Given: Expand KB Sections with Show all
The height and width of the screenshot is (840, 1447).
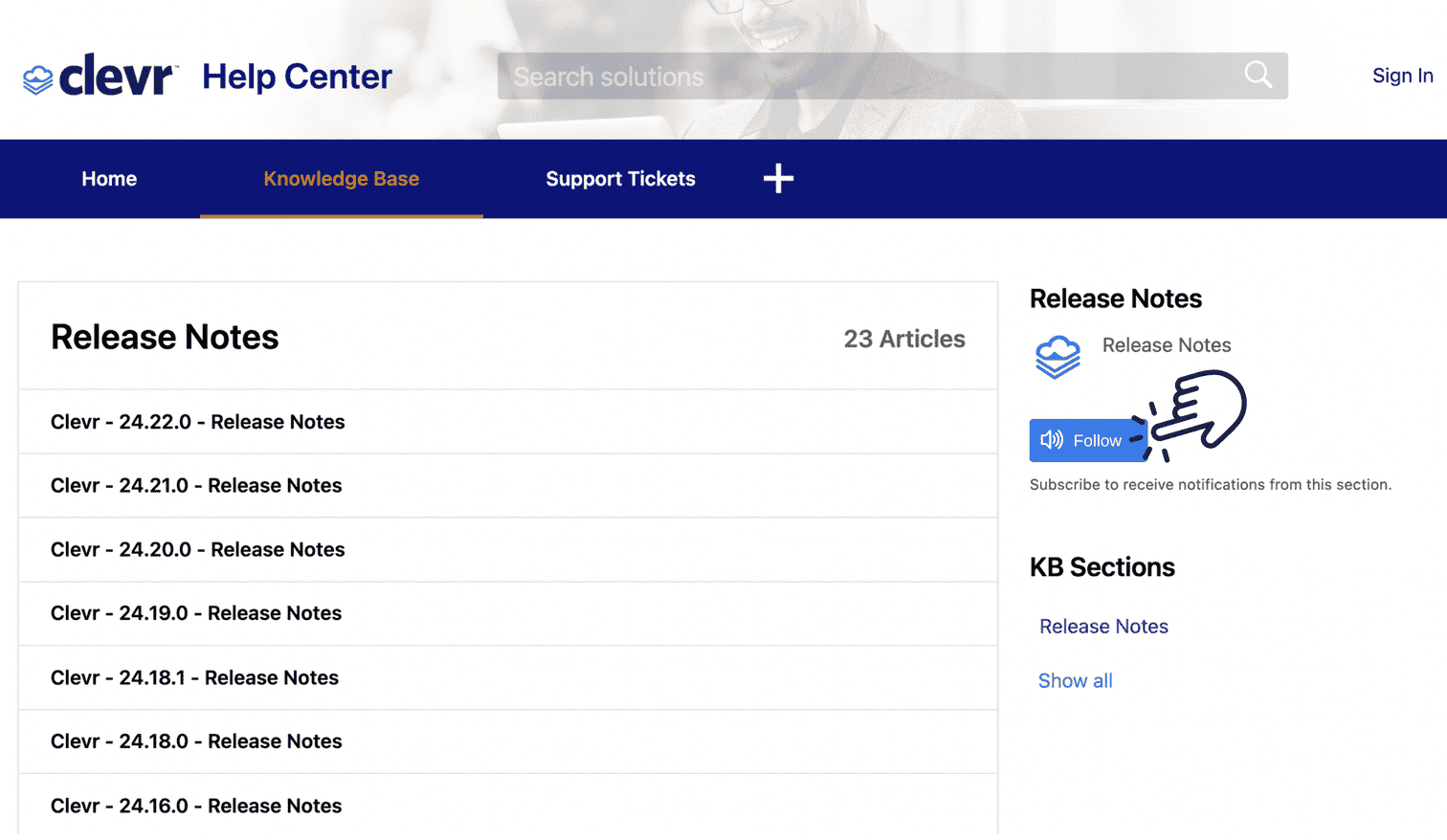Looking at the screenshot, I should (1075, 681).
